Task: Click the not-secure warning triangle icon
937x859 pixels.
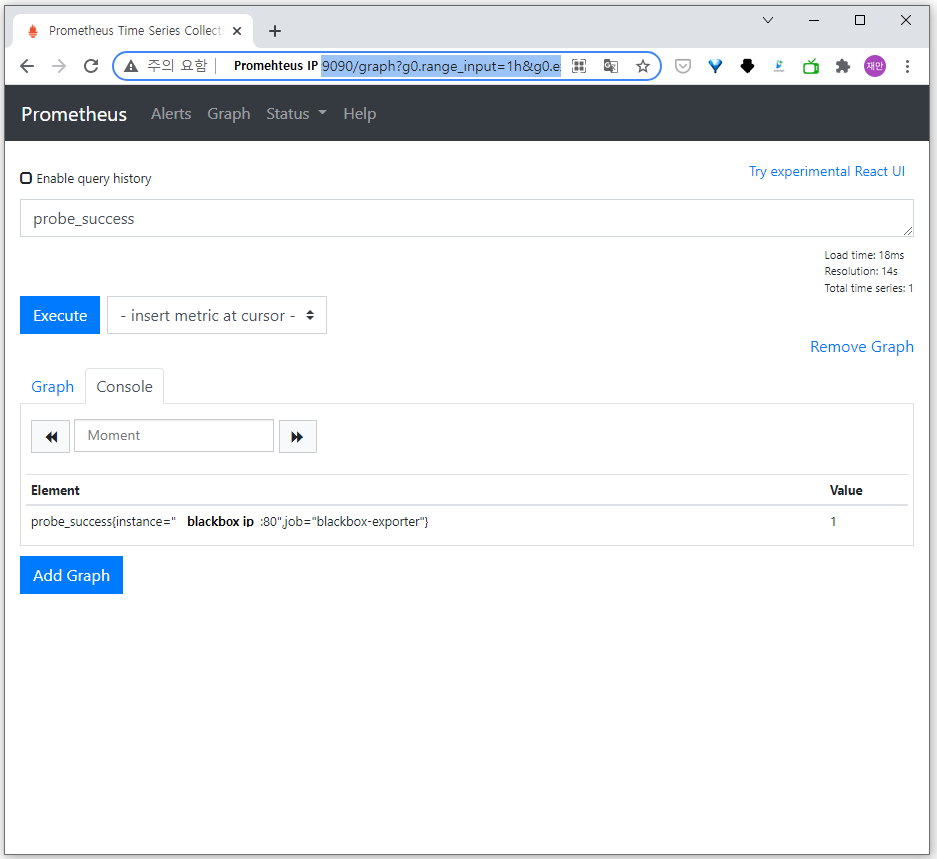Action: click(131, 66)
